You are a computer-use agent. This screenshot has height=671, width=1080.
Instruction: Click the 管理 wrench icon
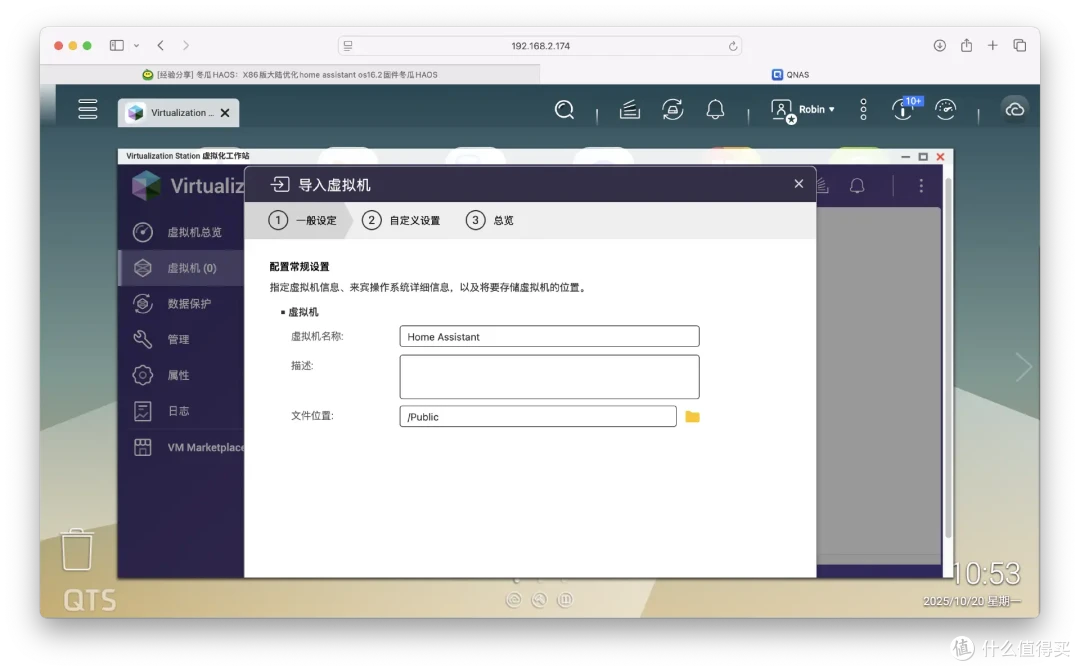pyautogui.click(x=143, y=340)
